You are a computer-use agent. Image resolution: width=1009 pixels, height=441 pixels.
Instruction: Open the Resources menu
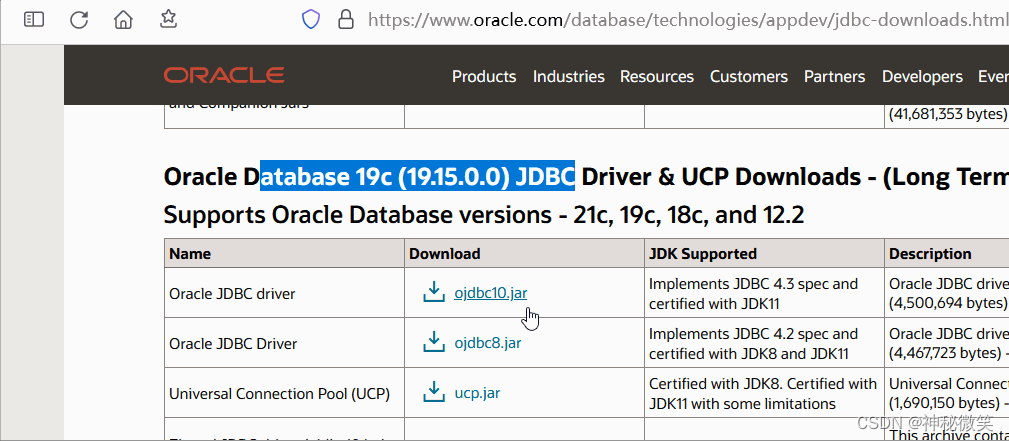tap(657, 77)
